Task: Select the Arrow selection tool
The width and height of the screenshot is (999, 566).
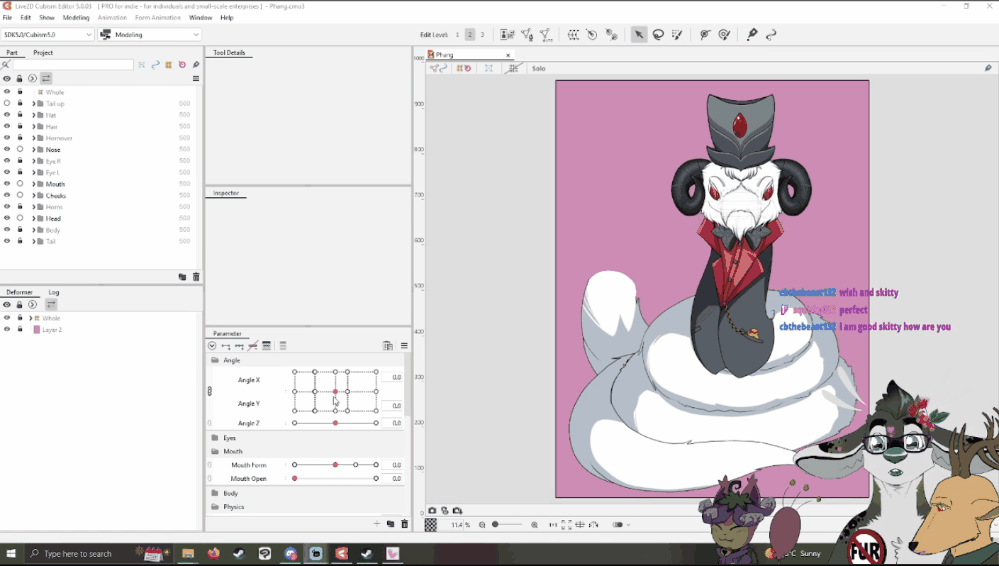Action: pos(638,34)
